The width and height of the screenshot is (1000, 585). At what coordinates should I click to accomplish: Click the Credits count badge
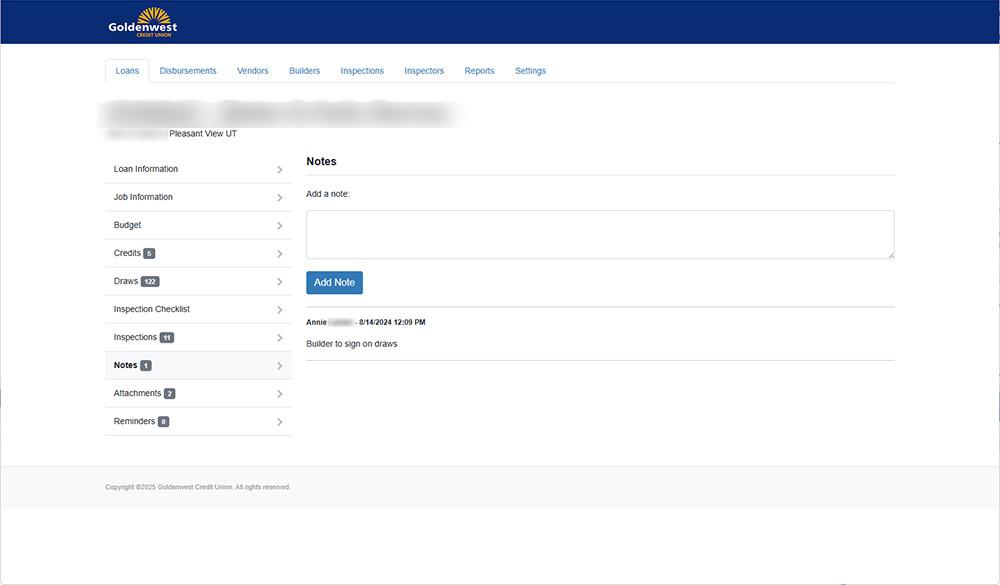[149, 254]
